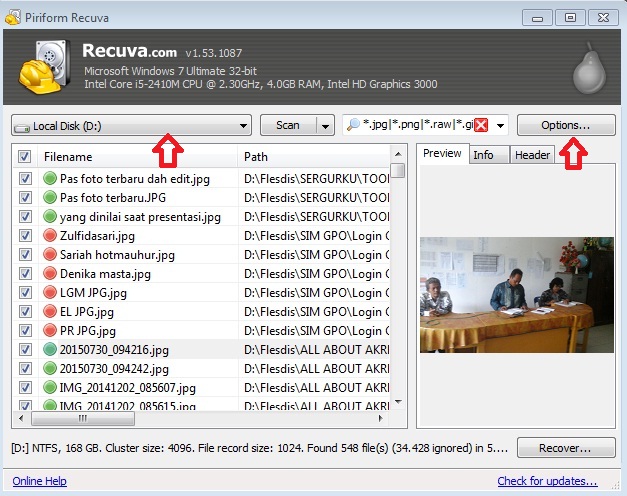Click the green status dot of yang dinilai saat presentasi.jpg
The width and height of the screenshot is (627, 496).
point(50,216)
